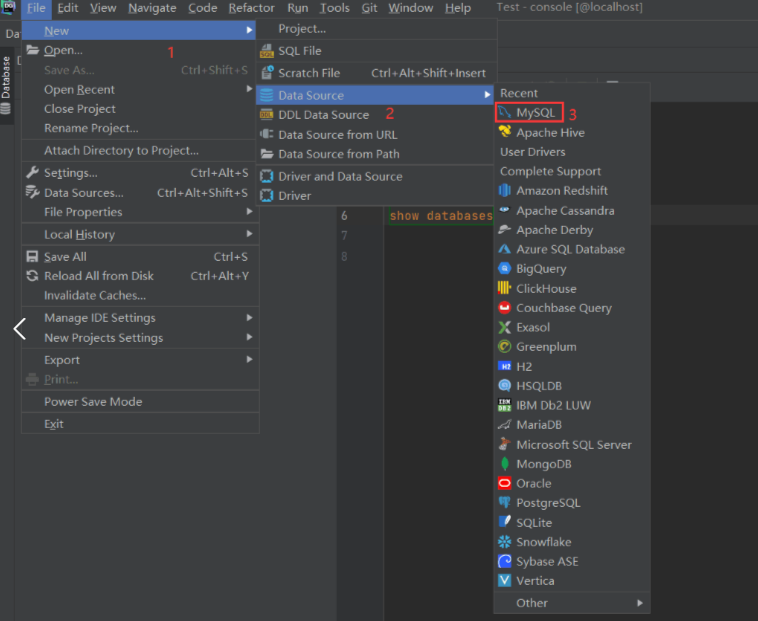Viewport: 758px width, 621px height.
Task: Open the View menu
Action: 103,8
